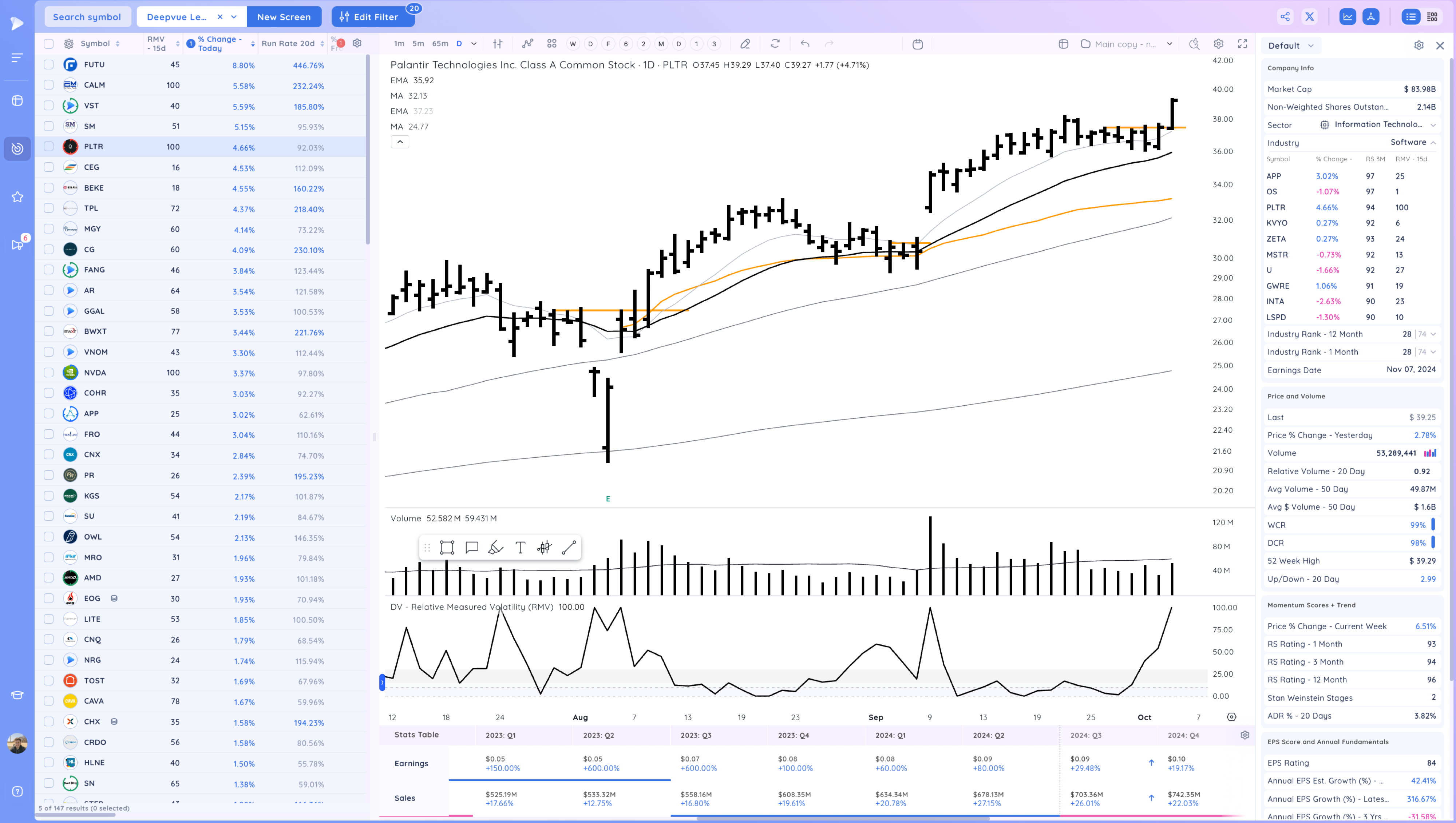
Task: Switch to the 65m timeframe
Action: tap(440, 44)
